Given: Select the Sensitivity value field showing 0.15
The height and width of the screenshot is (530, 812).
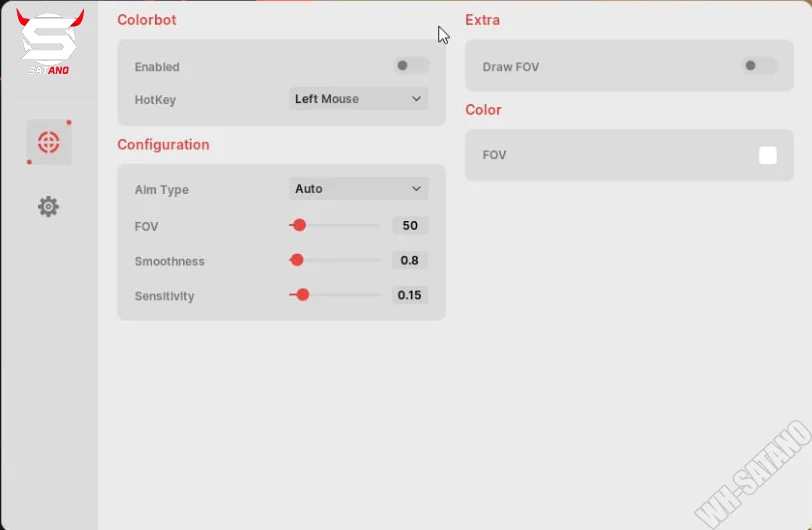Looking at the screenshot, I should pos(409,295).
